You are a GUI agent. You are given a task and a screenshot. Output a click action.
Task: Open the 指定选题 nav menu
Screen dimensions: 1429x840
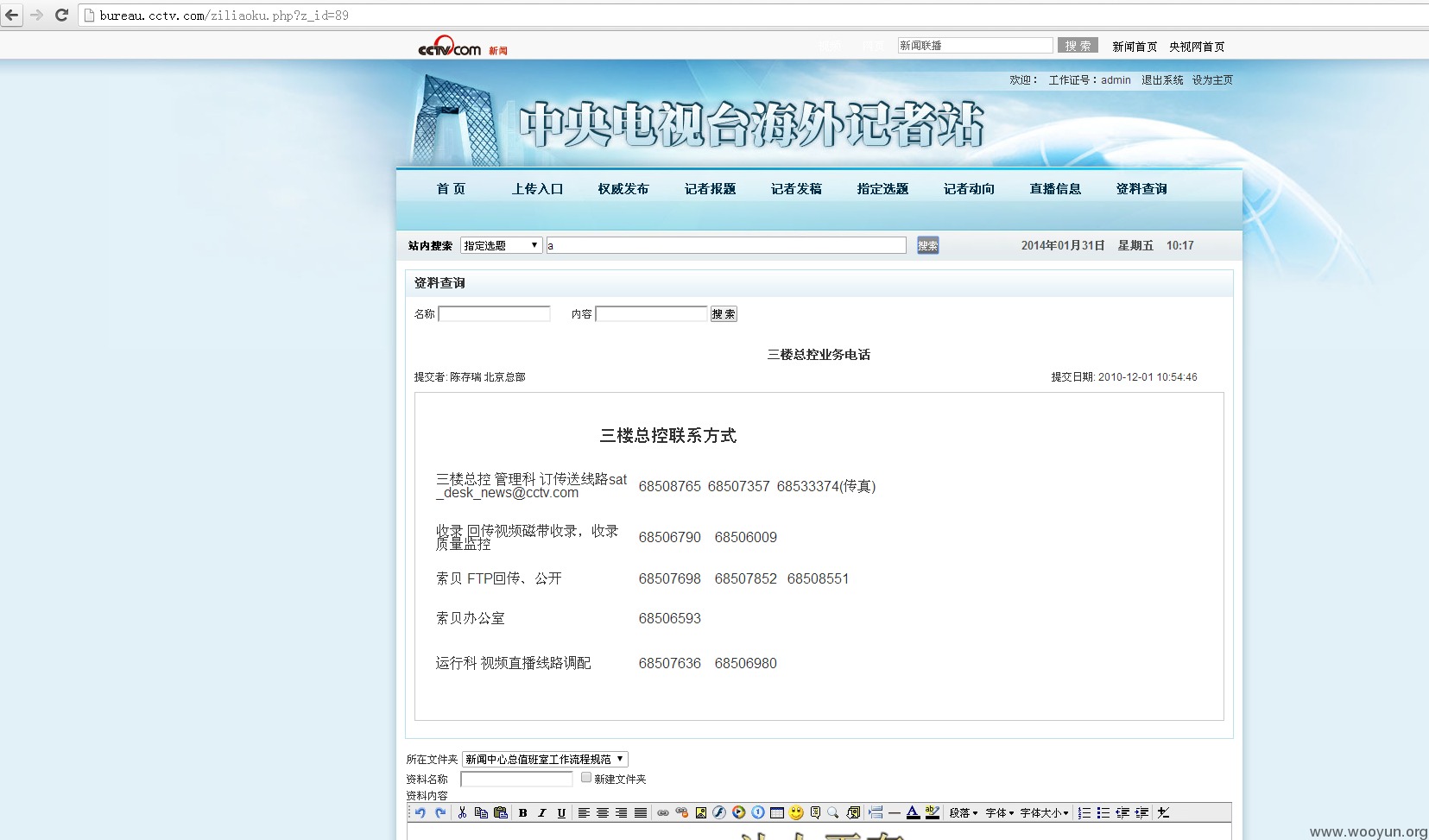coord(882,189)
